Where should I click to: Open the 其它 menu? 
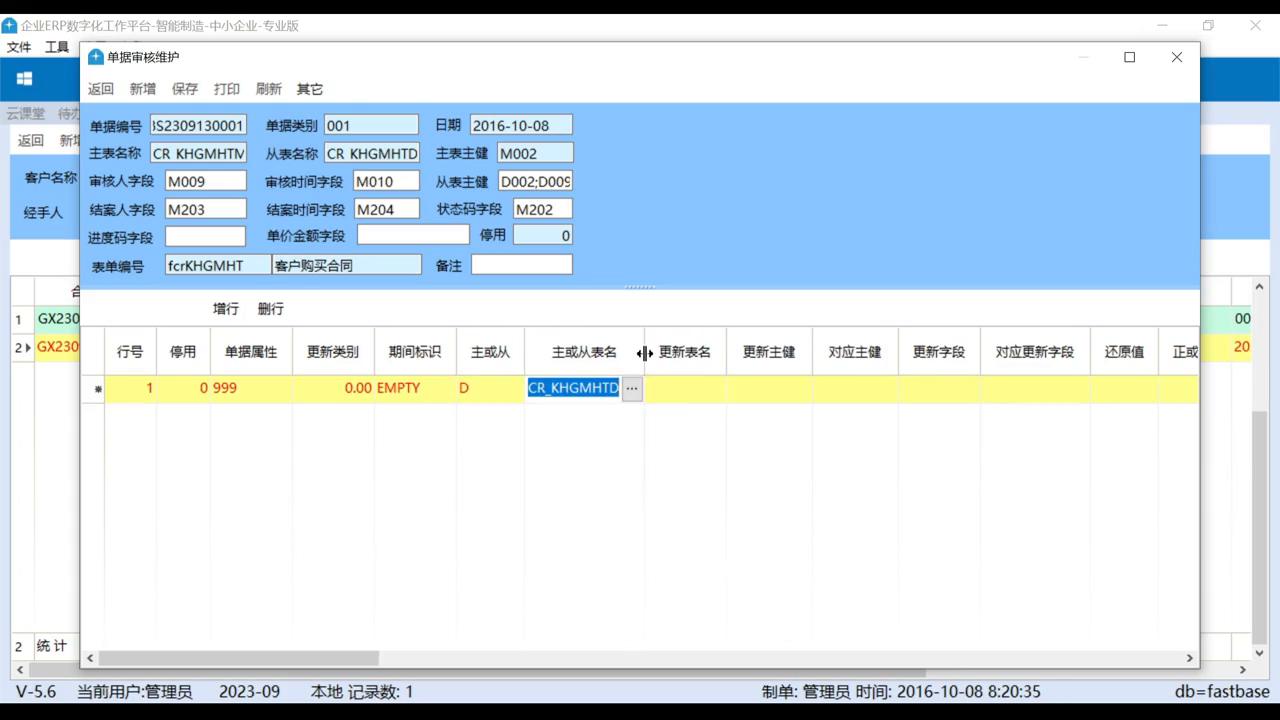309,89
